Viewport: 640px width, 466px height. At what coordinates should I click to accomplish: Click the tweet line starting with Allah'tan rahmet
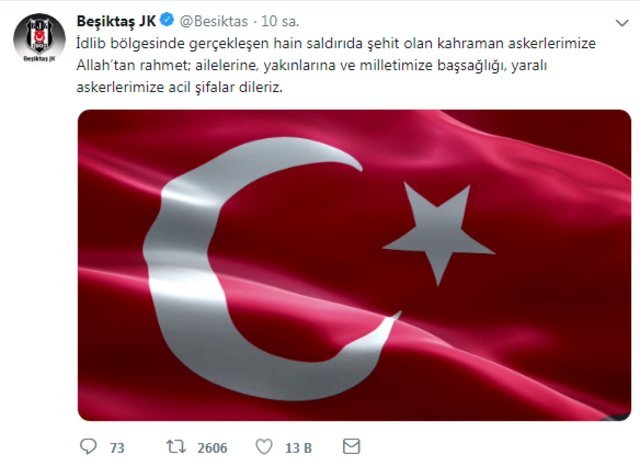[311, 65]
